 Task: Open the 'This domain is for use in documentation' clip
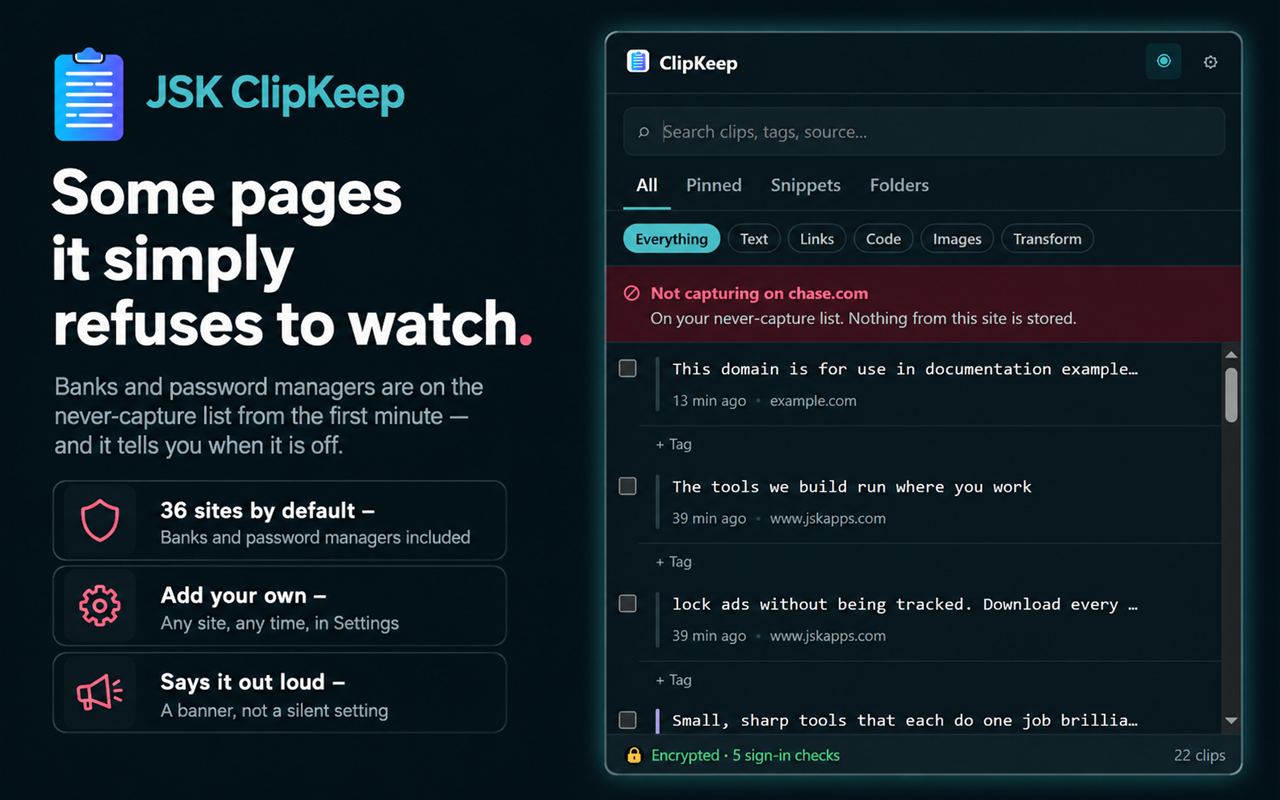(x=905, y=369)
